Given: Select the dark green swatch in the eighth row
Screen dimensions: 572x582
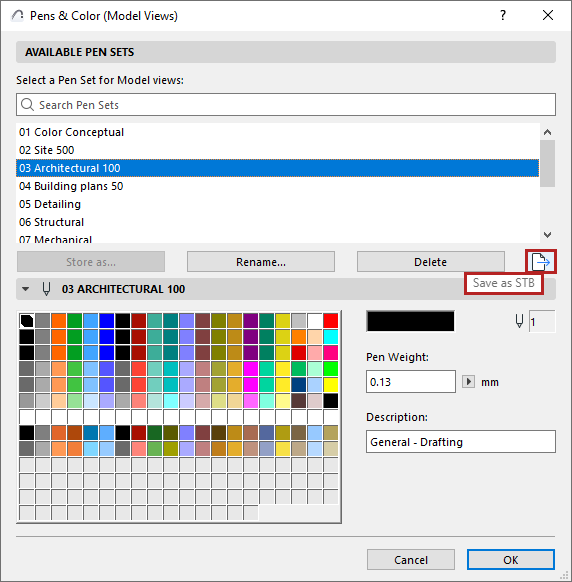Looking at the screenshot, I should [x=154, y=433].
